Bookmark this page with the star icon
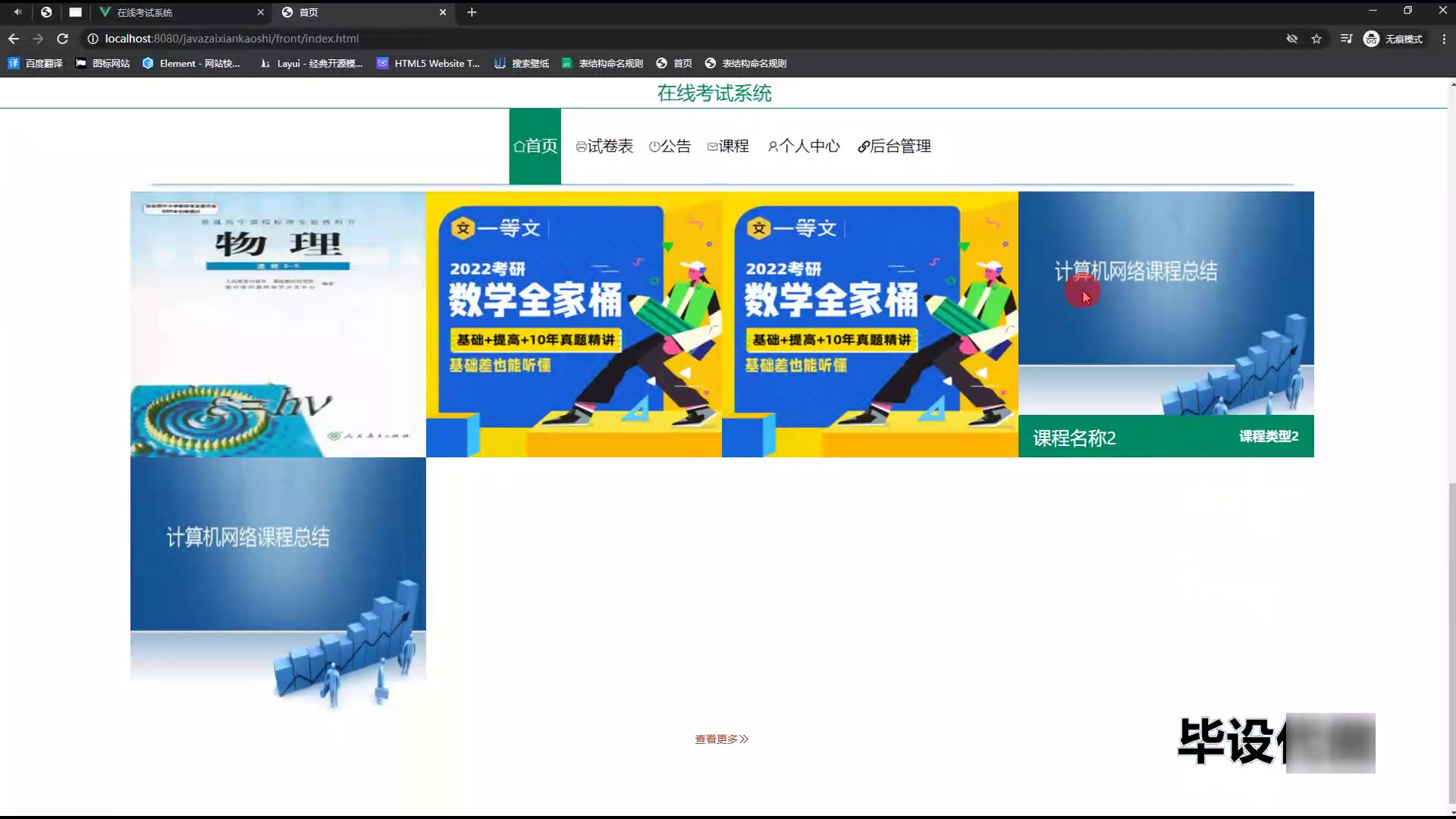Screen dimensions: 1456x819 click(1316, 39)
